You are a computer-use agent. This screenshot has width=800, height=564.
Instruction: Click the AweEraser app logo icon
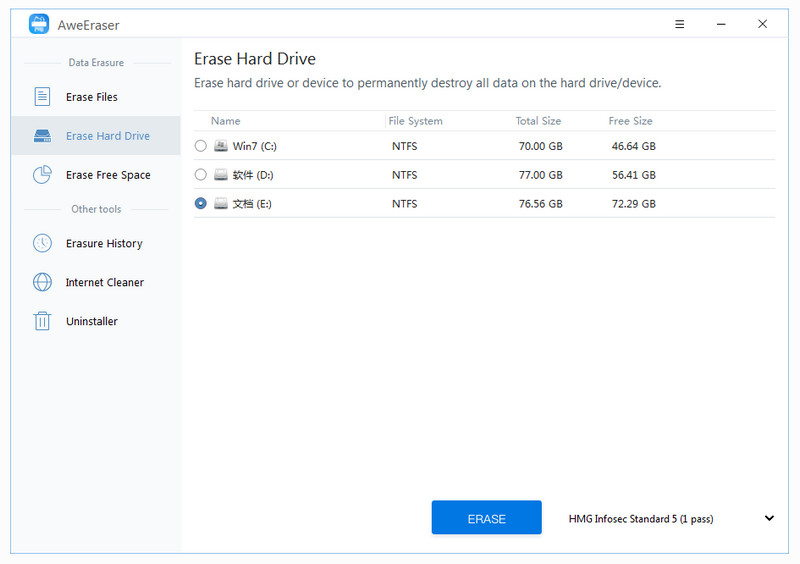(x=39, y=24)
